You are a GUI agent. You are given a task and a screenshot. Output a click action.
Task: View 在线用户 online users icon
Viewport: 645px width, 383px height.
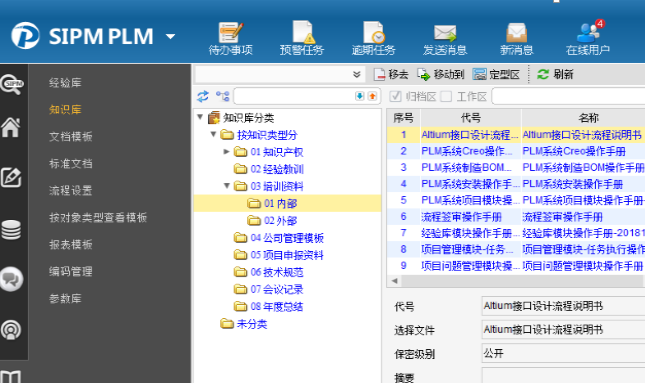589,32
